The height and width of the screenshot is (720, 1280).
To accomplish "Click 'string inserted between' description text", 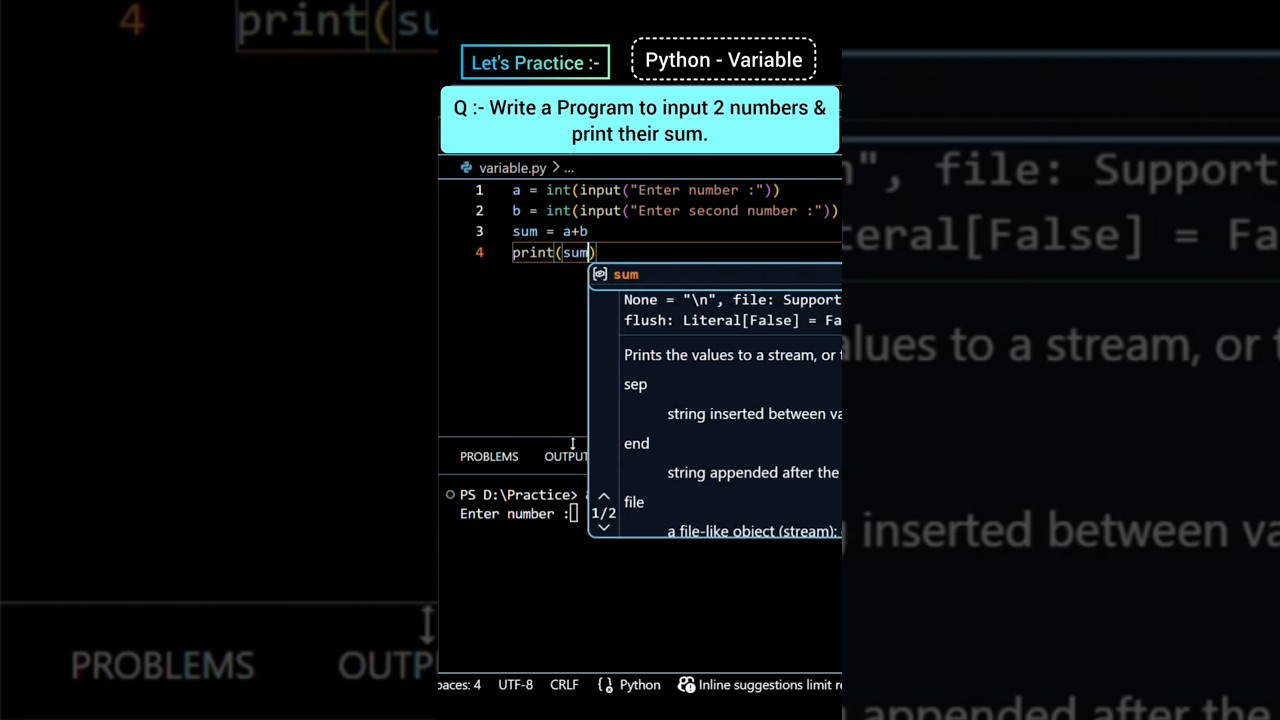I will [754, 414].
